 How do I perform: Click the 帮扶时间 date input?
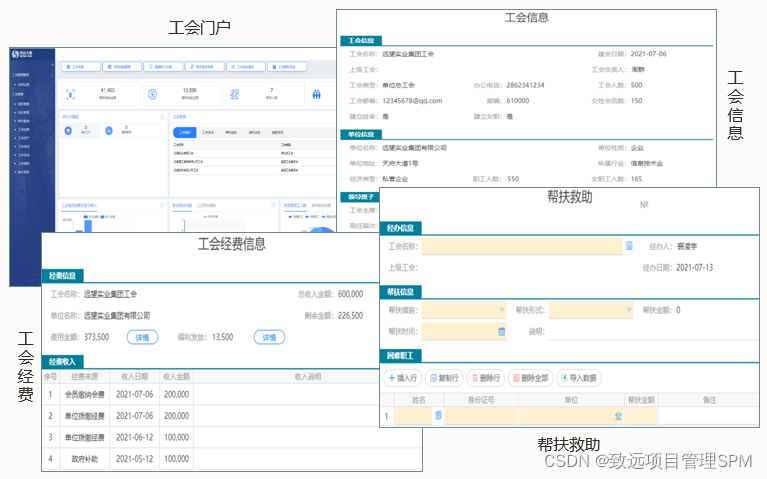464,331
